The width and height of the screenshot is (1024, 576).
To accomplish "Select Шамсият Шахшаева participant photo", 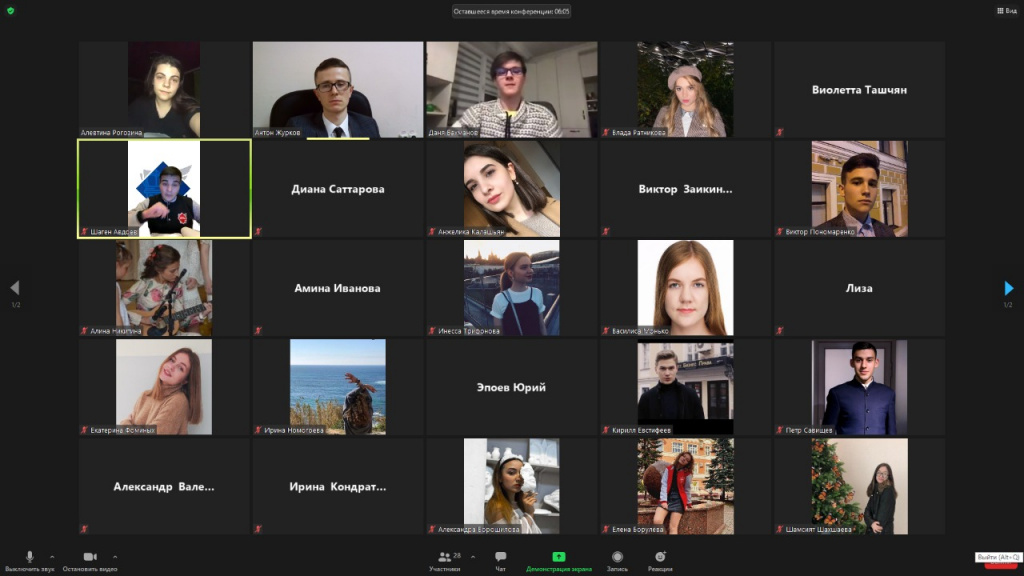I will tap(859, 487).
